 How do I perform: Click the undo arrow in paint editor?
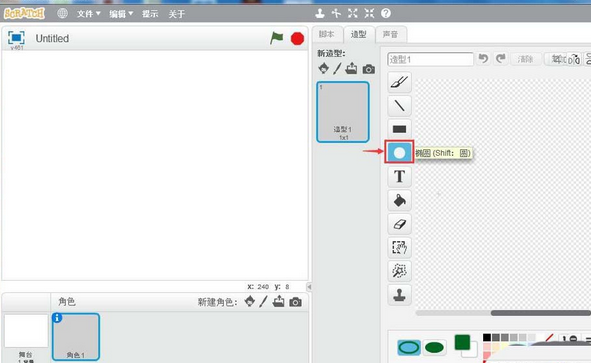pos(483,59)
